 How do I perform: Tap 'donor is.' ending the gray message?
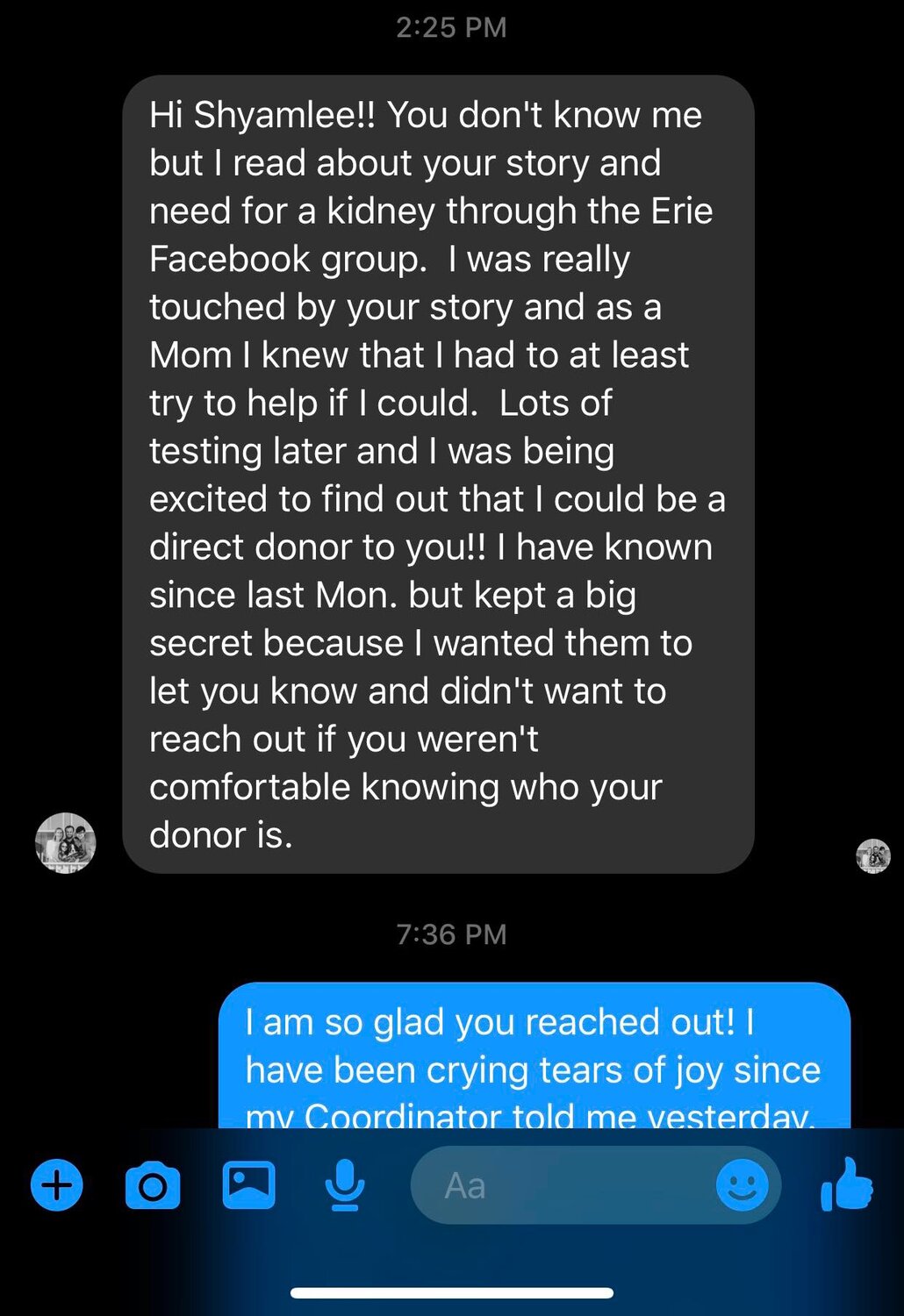point(220,834)
